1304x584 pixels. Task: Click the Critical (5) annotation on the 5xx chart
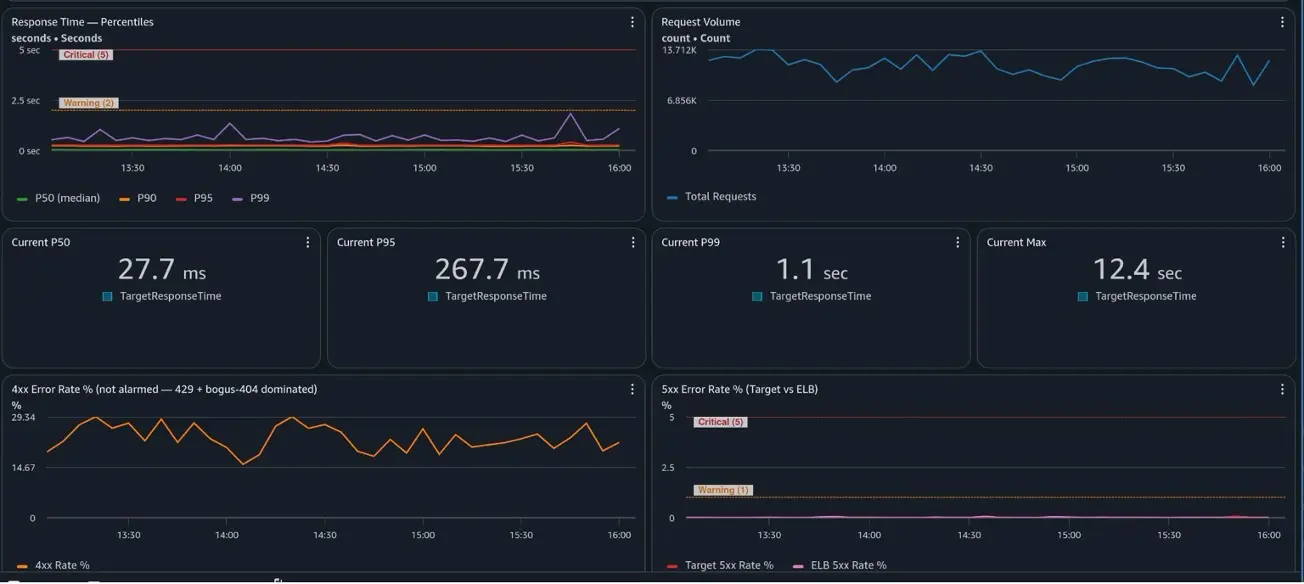[721, 422]
